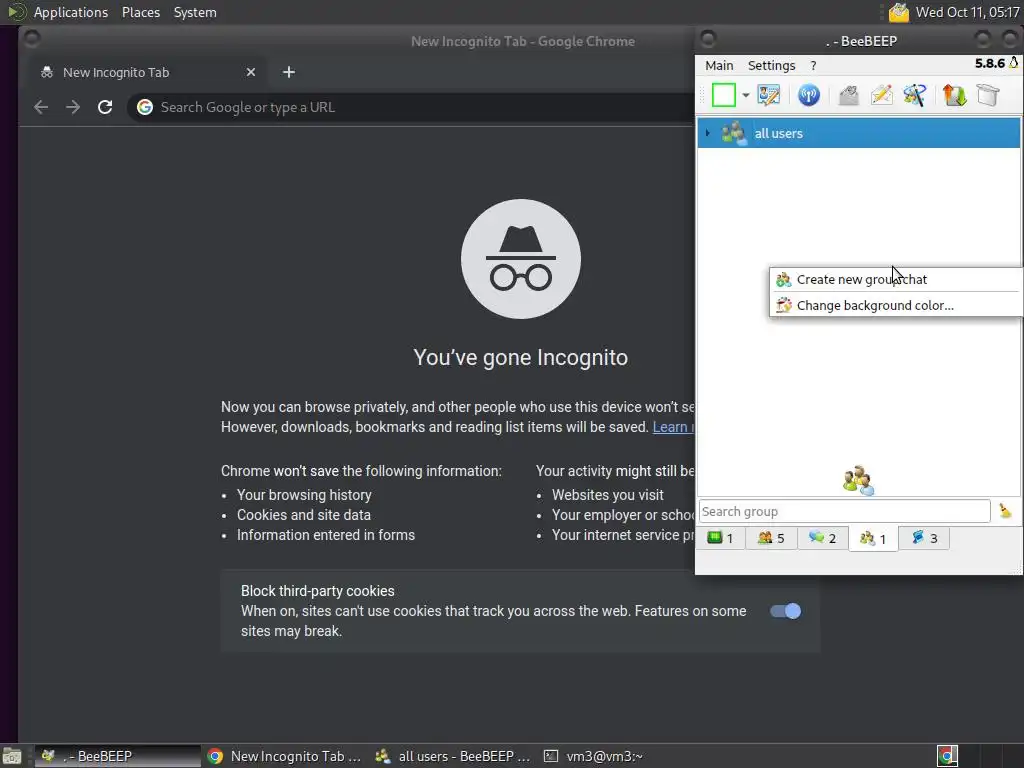Open the status dropdown arrow in BeeBEEP toolbar
This screenshot has height=768, width=1024.
pos(745,95)
